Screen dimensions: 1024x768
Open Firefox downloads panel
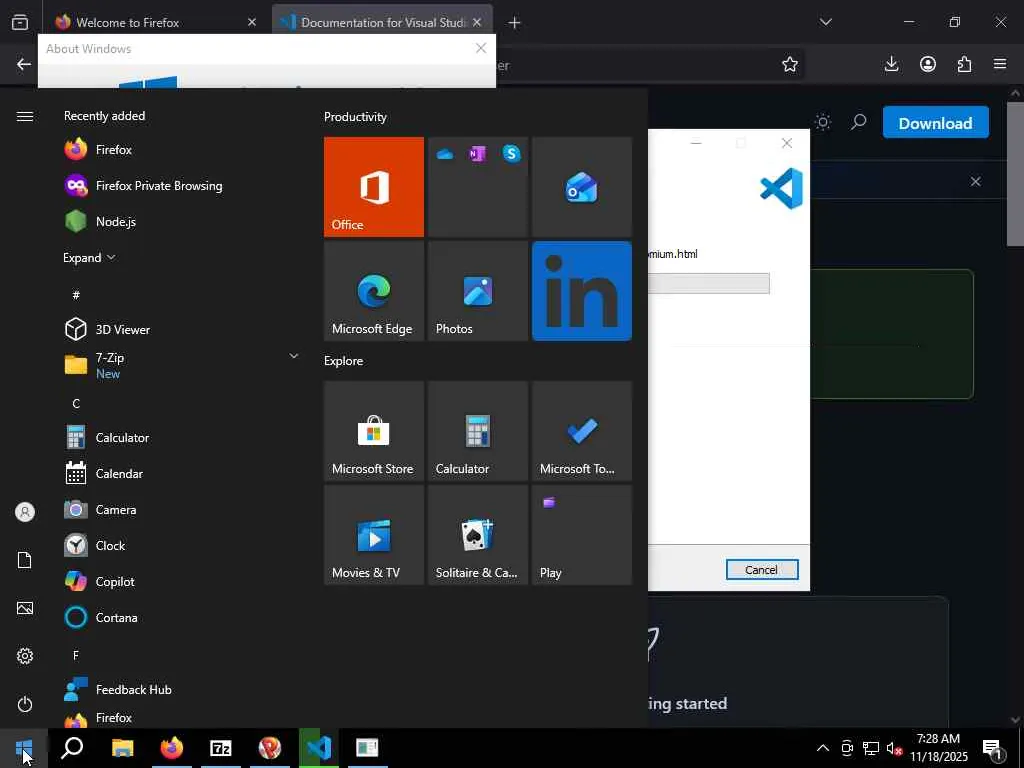891,64
